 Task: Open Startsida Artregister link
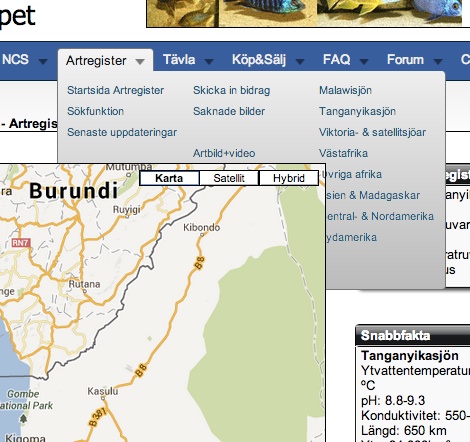click(115, 90)
